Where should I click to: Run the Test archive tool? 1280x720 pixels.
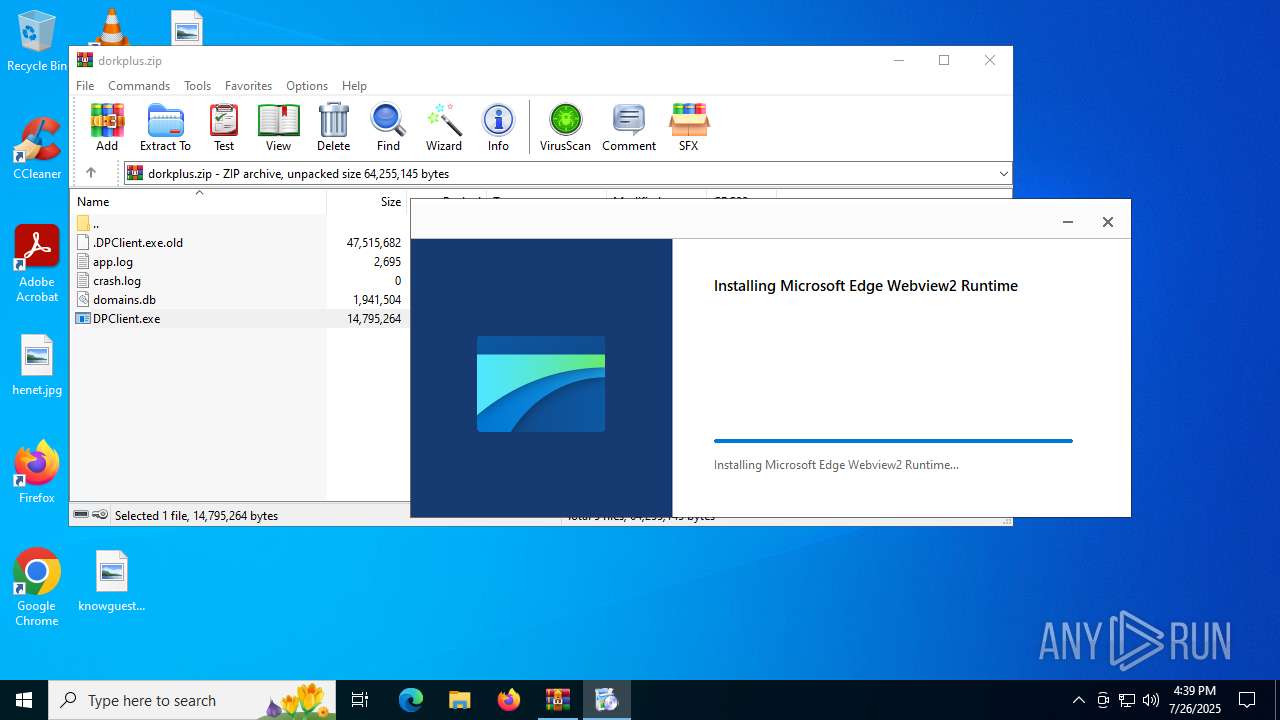coord(224,127)
